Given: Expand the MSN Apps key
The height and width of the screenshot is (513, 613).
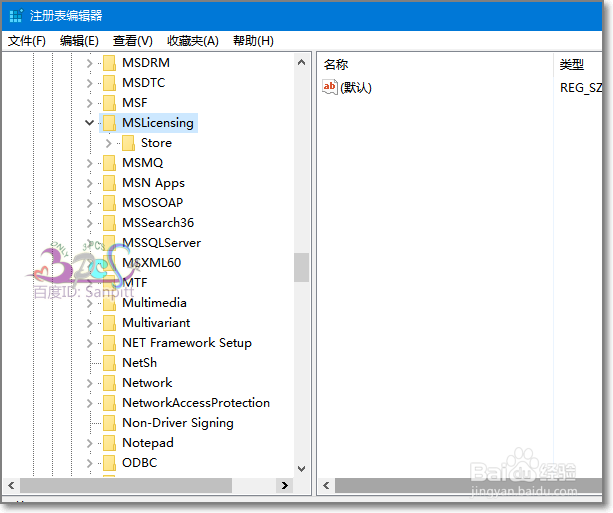Looking at the screenshot, I should (x=90, y=183).
